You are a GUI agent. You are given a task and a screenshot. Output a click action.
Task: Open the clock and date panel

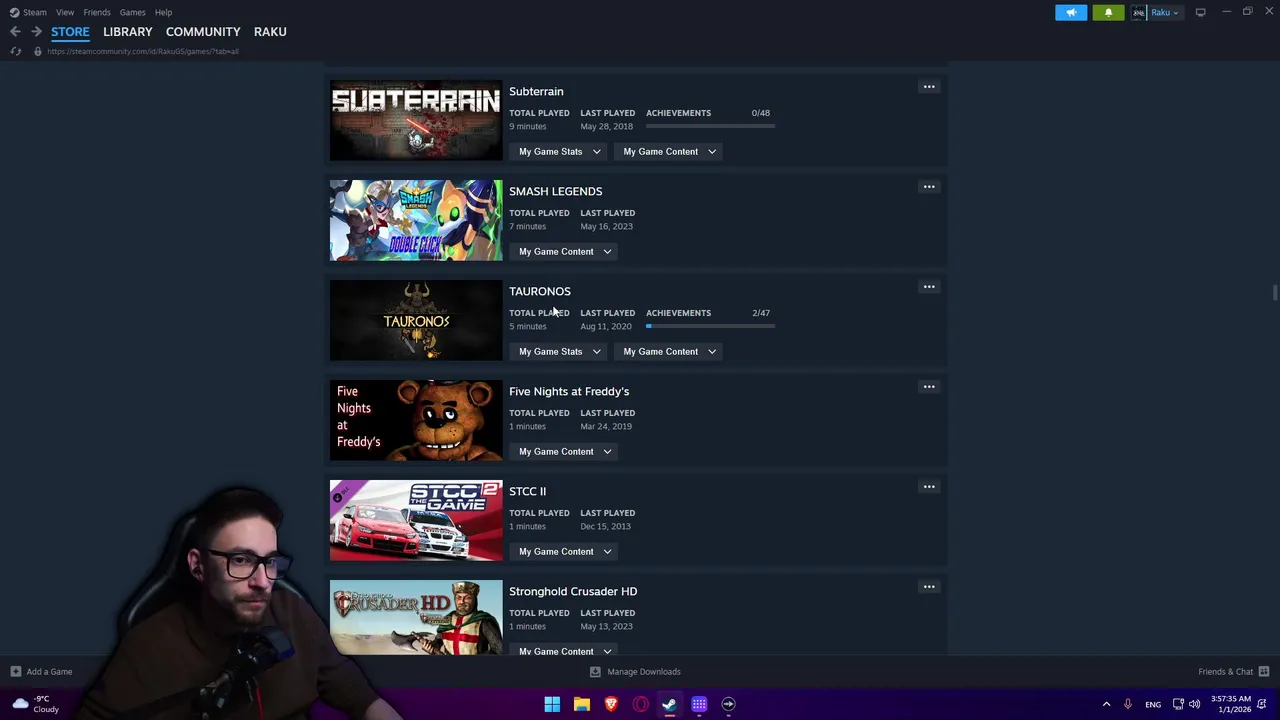[x=1231, y=704]
